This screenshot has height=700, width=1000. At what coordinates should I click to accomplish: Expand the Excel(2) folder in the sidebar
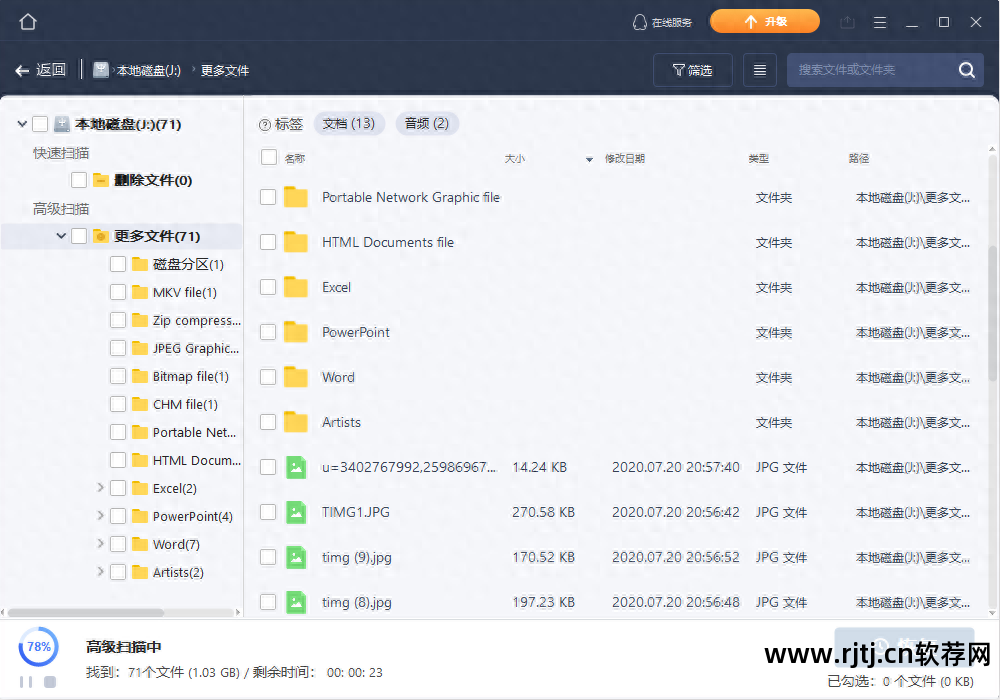99,488
